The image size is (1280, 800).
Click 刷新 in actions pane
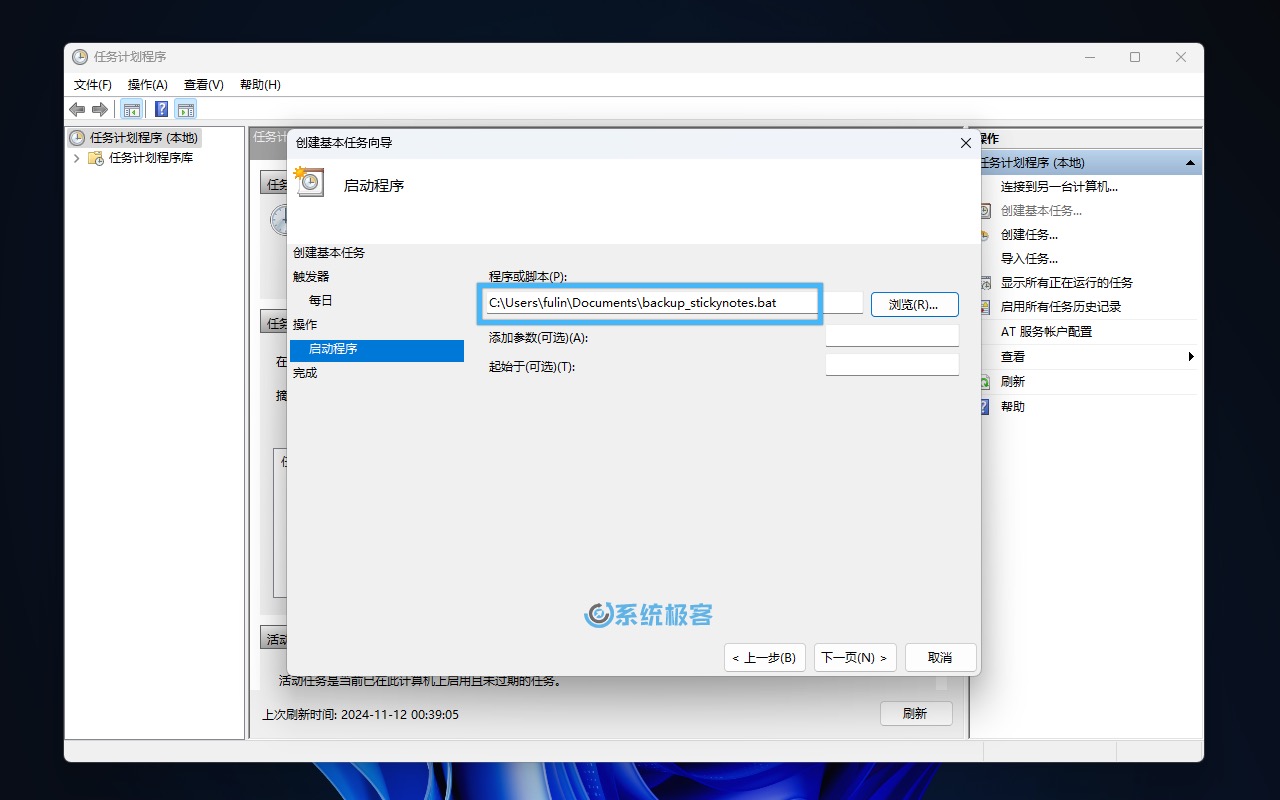1013,381
